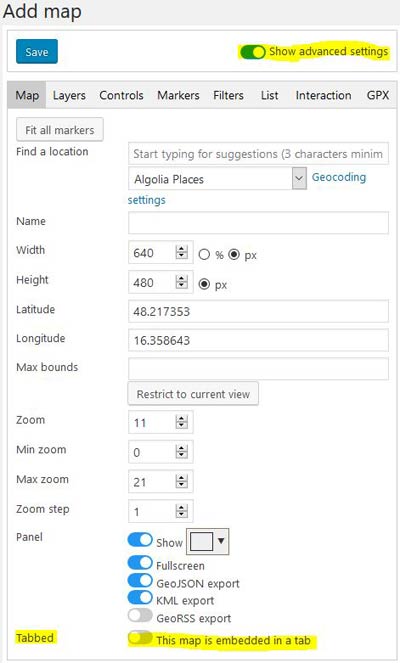The height and width of the screenshot is (663, 400).
Task: Click the Zoom step spinner arrows
Action: pos(181,511)
